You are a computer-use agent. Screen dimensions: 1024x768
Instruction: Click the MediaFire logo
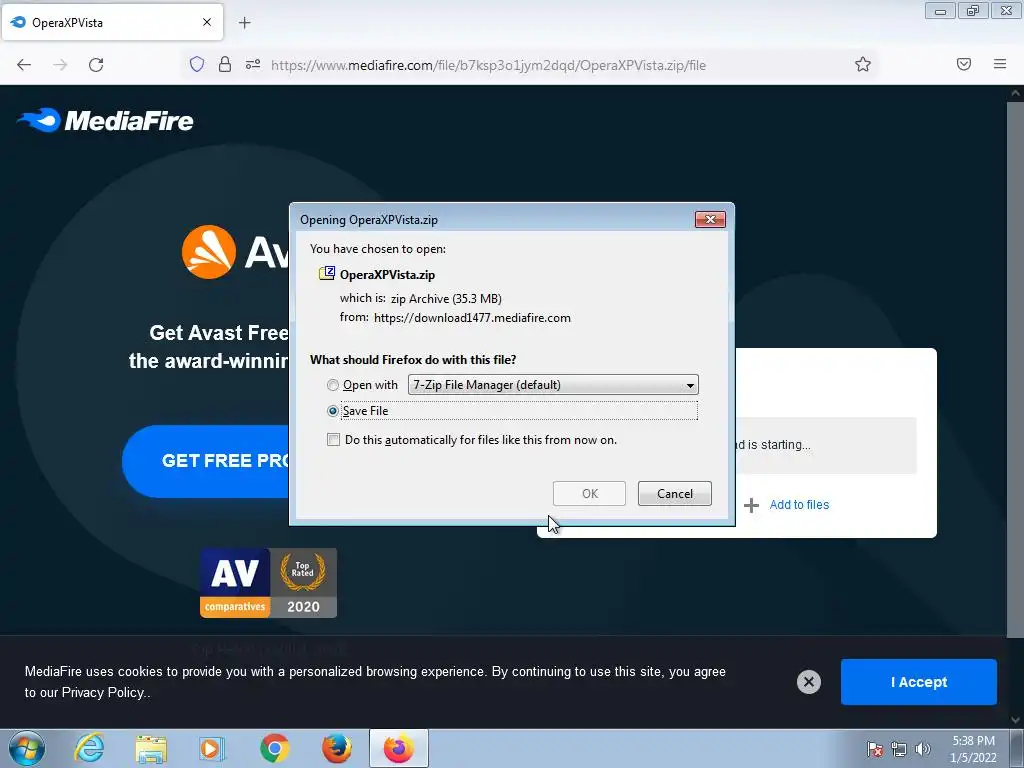105,120
